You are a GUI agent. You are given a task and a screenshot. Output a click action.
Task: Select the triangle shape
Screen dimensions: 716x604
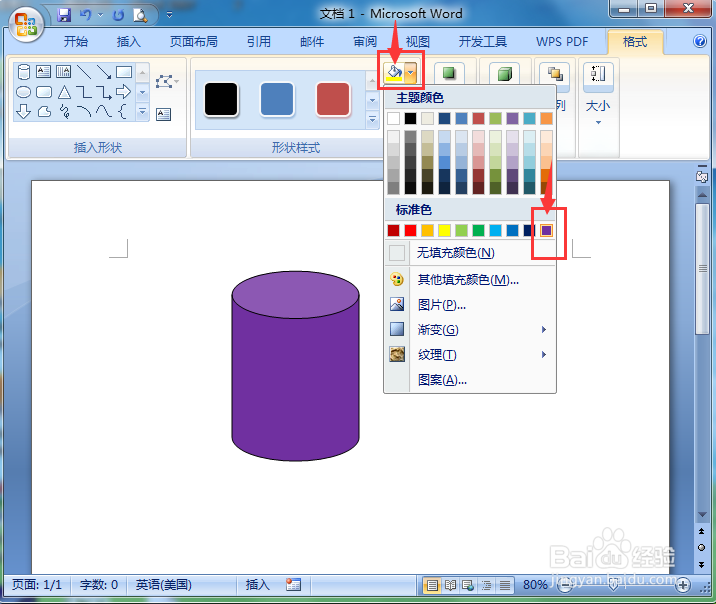click(x=64, y=92)
